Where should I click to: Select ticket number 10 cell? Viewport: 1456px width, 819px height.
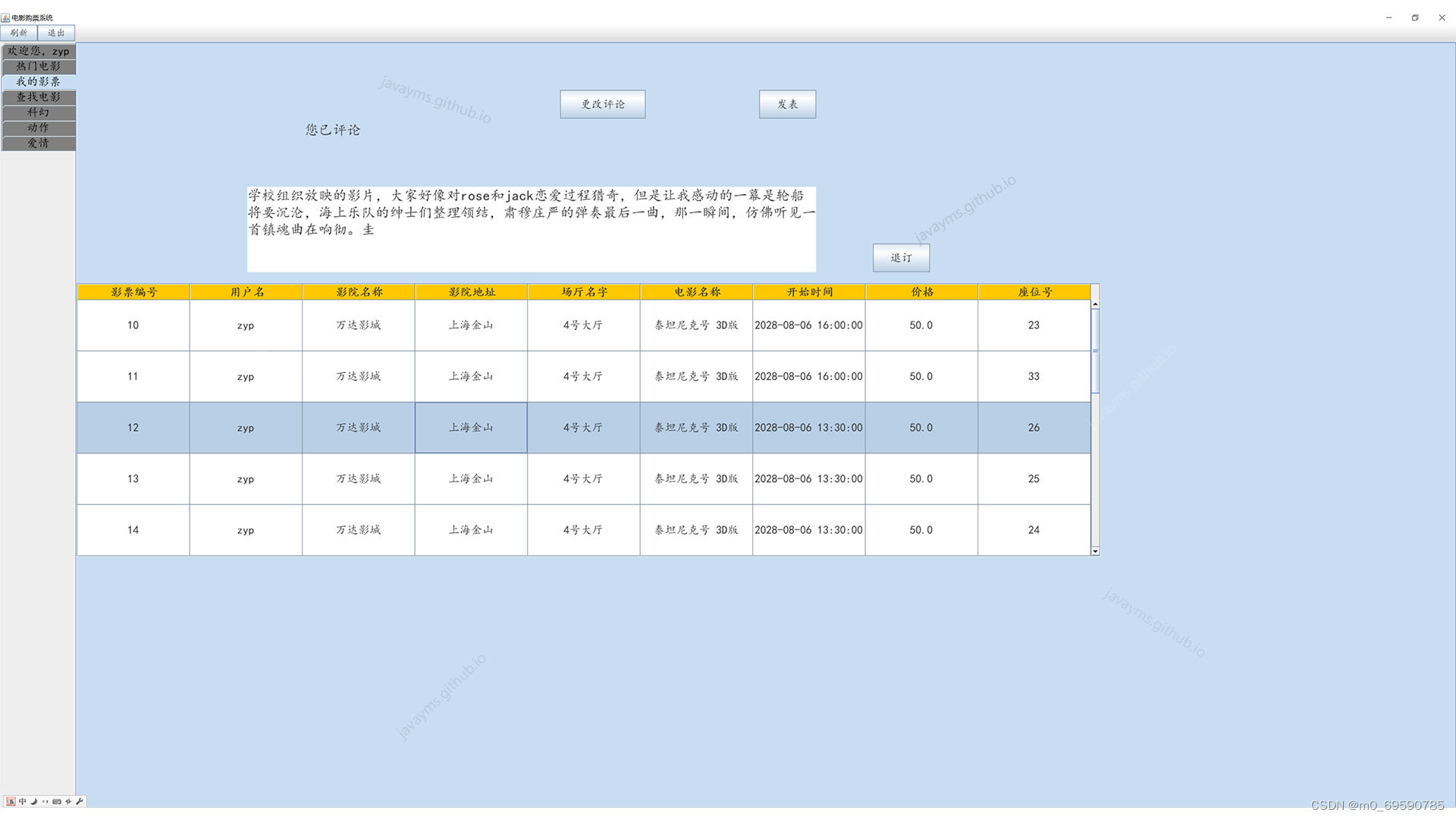(x=133, y=325)
